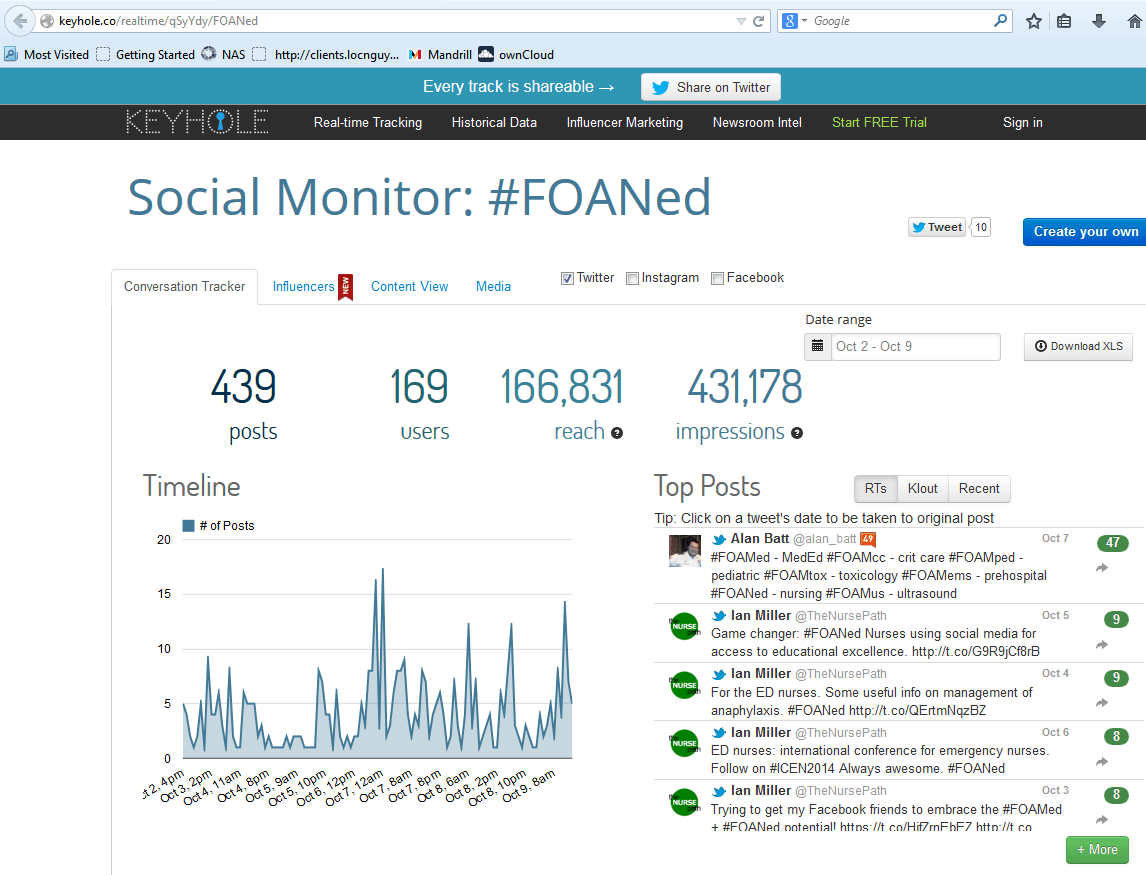
Task: Click the browser back arrow button
Action: click(x=19, y=21)
